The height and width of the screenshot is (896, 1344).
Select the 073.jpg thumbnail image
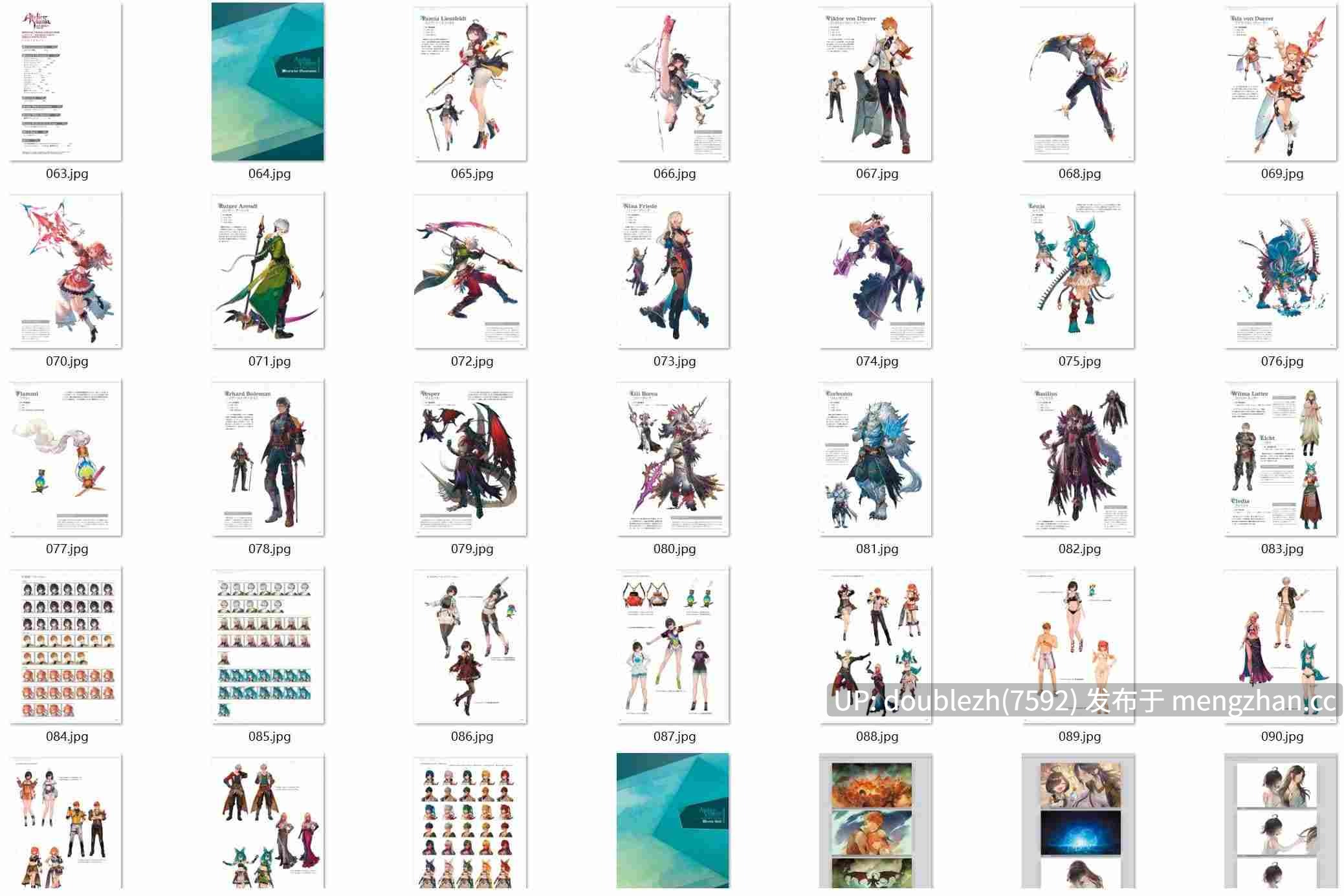pyautogui.click(x=673, y=270)
